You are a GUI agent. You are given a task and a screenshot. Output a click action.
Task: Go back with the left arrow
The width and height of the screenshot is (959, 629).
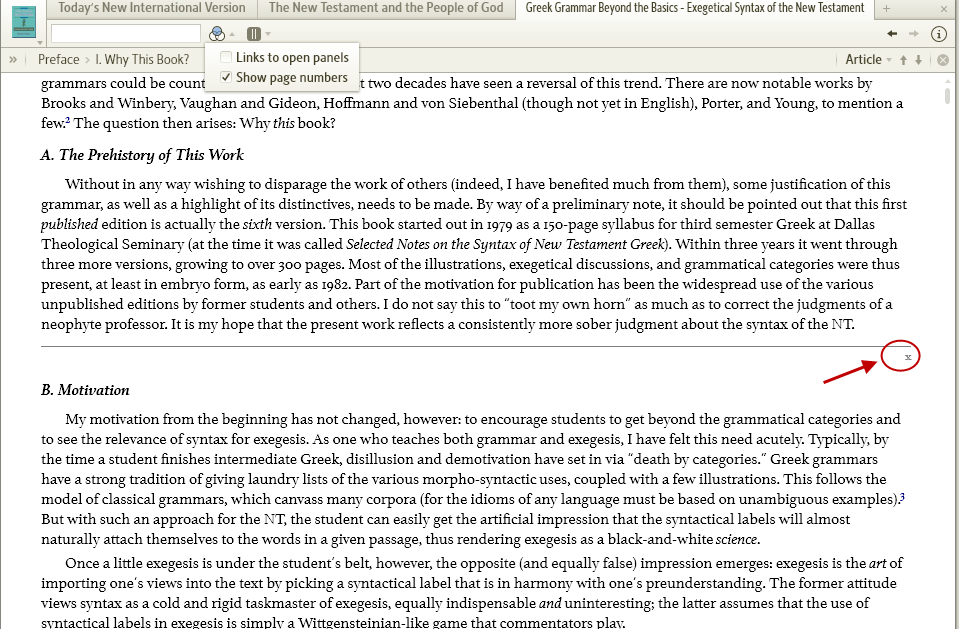[892, 34]
